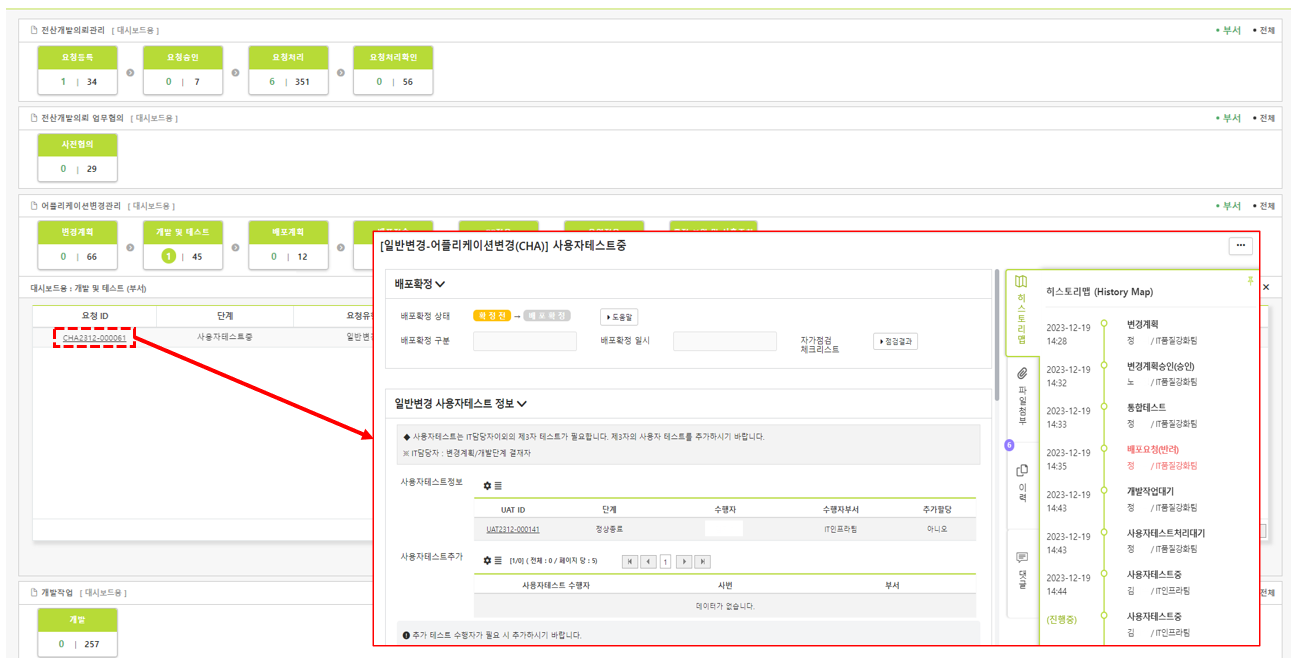Image resolution: width=1292 pixels, height=663 pixels.
Task: Click the 점검결과 button
Action: 894,342
